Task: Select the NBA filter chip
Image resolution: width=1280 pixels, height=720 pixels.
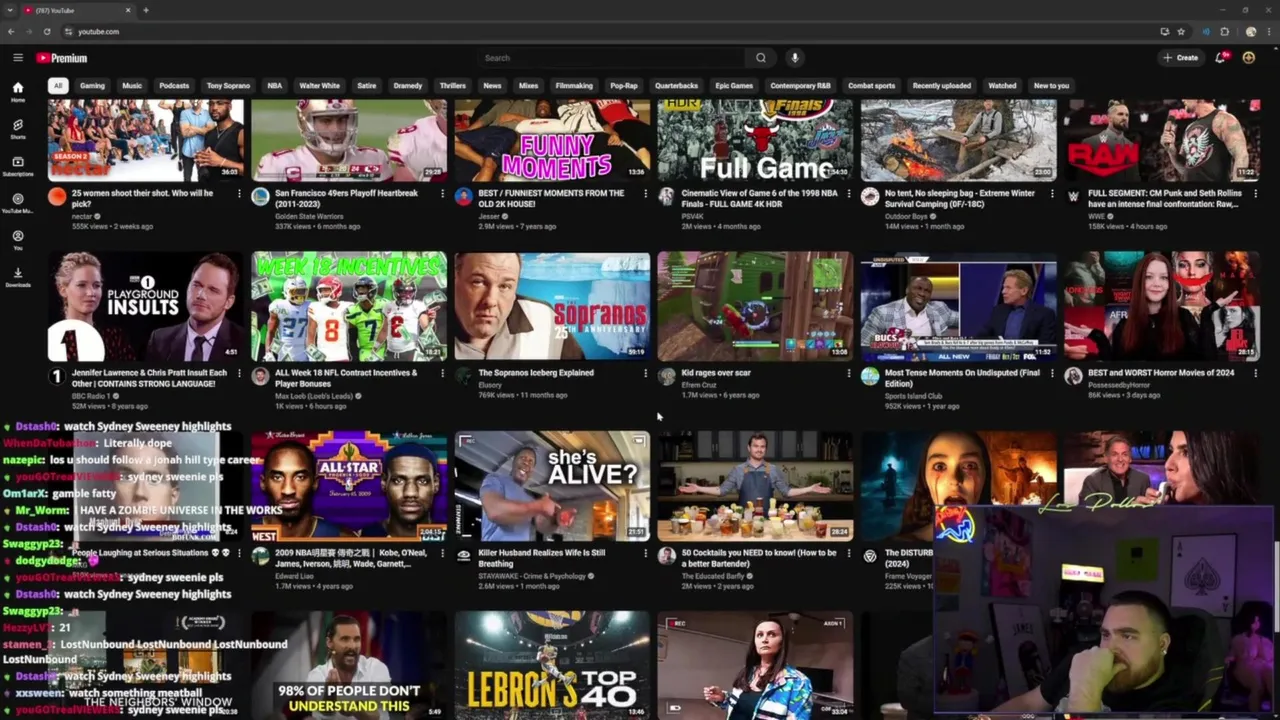Action: 275,86
